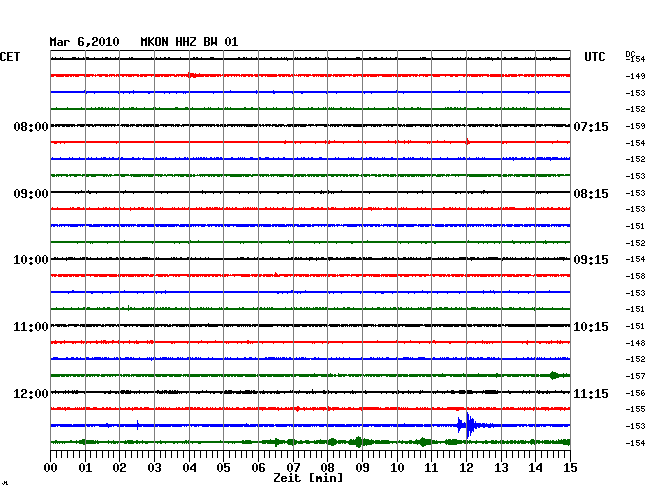Click the "07:15" UTC time label
The width and height of the screenshot is (650, 494).
pyautogui.click(x=591, y=126)
